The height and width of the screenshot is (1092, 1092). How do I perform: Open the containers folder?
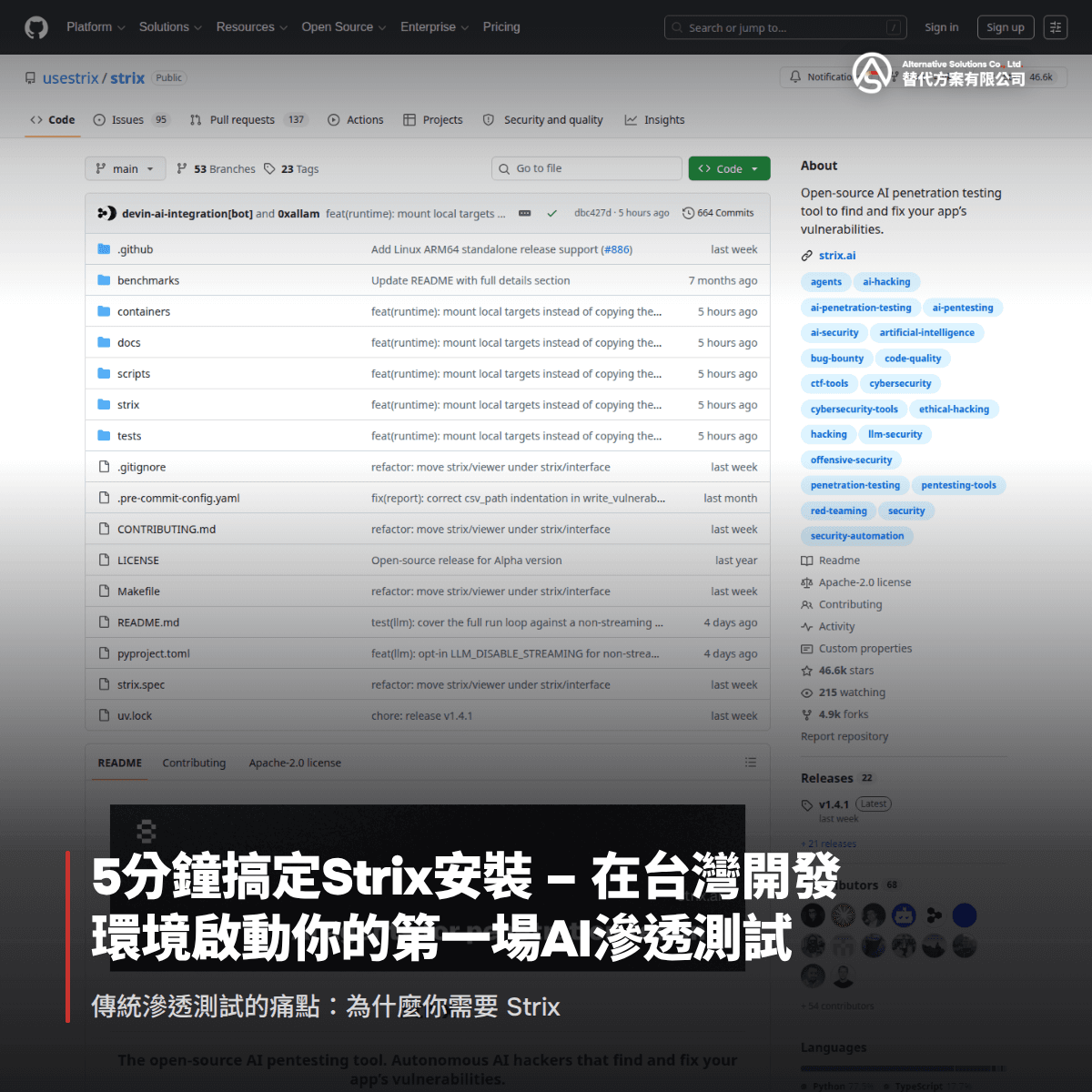click(144, 311)
